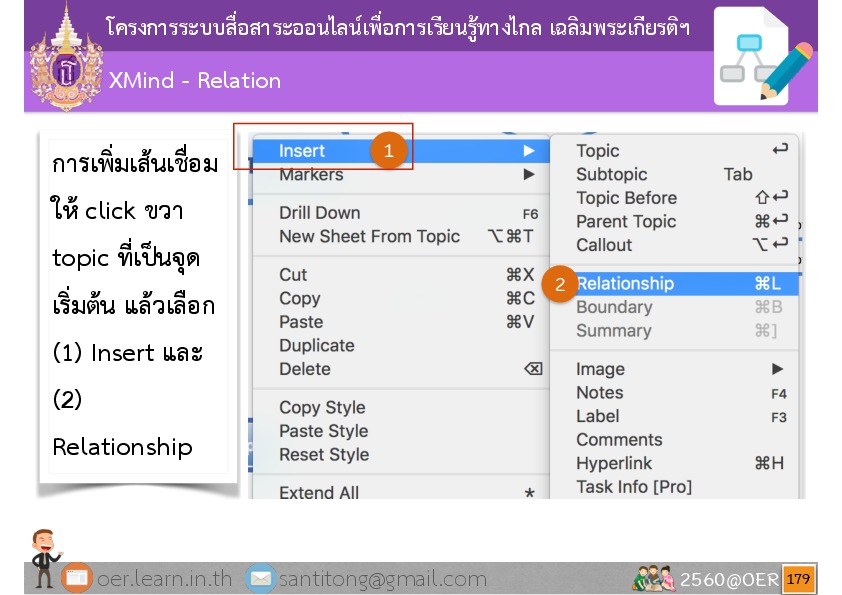
Task: Click the orange step 2 badge
Action: pyautogui.click(x=560, y=284)
